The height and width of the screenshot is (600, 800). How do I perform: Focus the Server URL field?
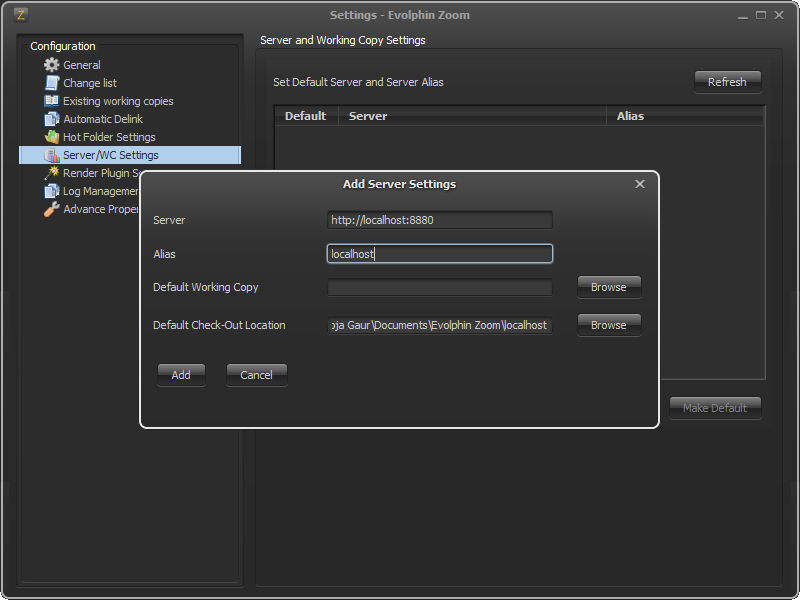440,220
